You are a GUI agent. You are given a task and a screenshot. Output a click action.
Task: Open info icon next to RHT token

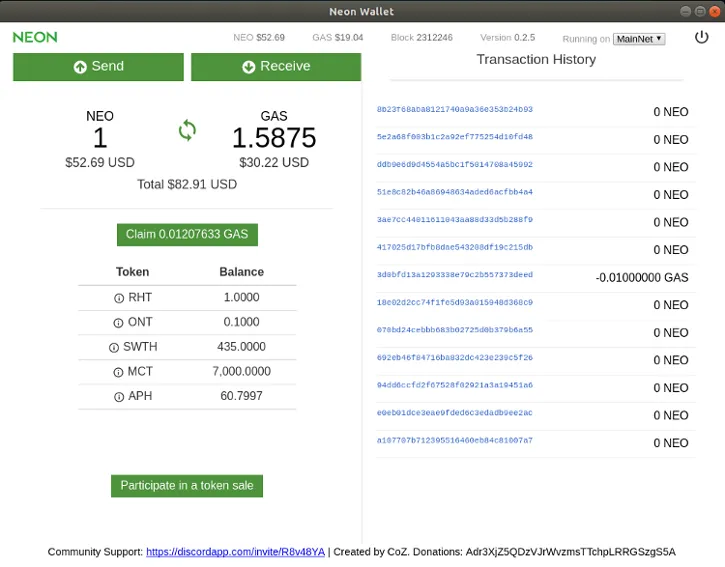click(119, 298)
